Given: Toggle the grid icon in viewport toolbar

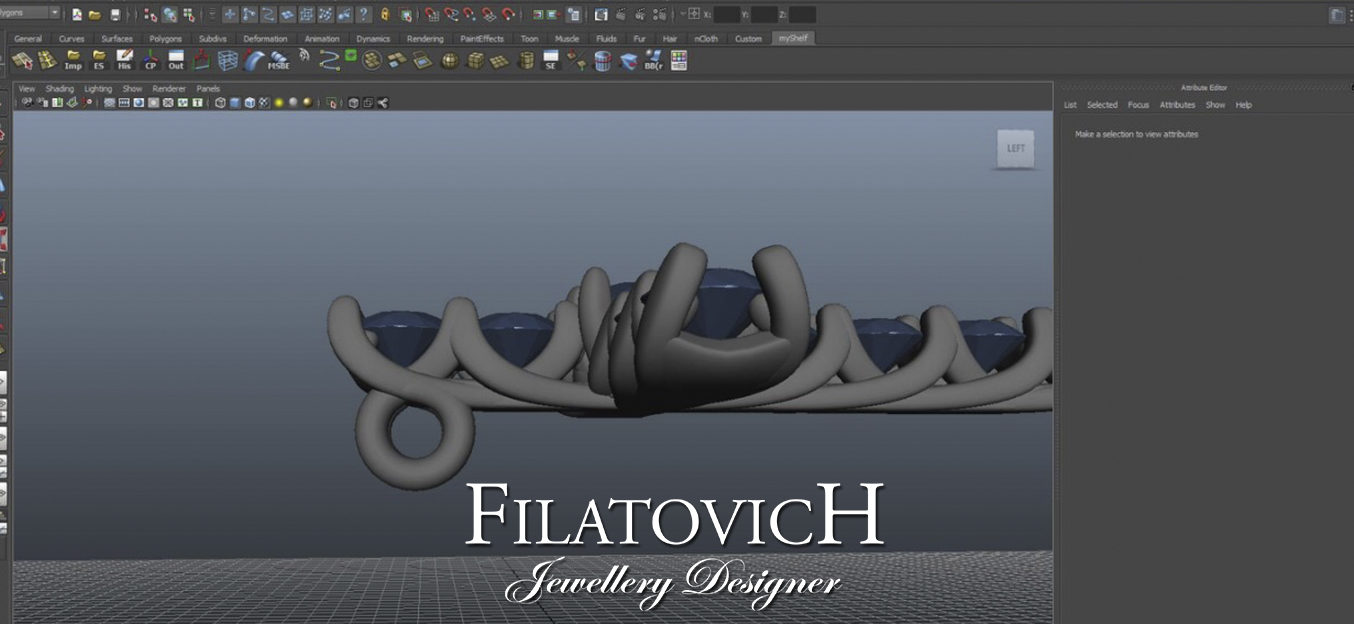Looking at the screenshot, I should (x=109, y=102).
